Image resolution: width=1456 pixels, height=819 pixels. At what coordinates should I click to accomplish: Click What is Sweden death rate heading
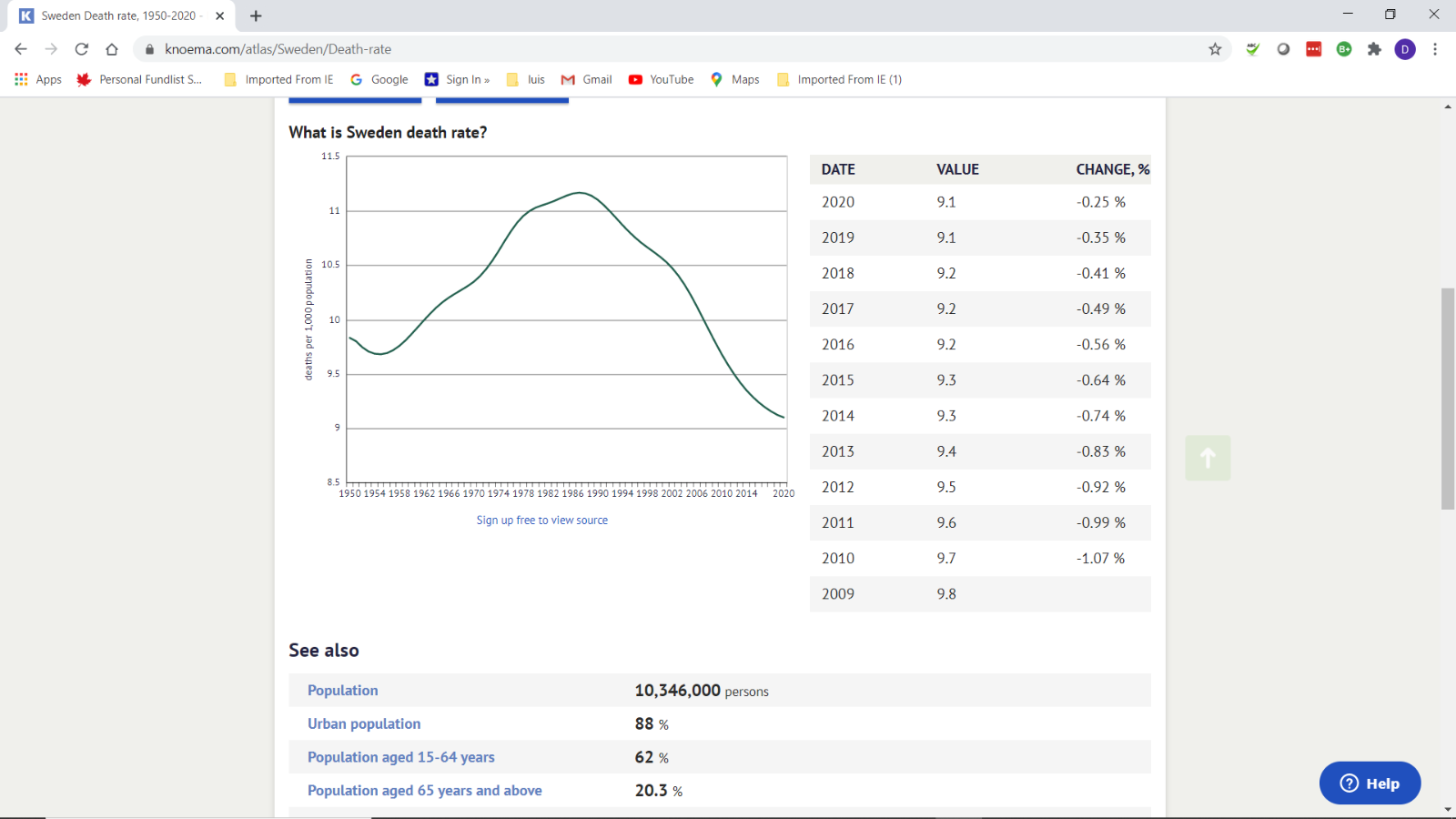point(388,133)
